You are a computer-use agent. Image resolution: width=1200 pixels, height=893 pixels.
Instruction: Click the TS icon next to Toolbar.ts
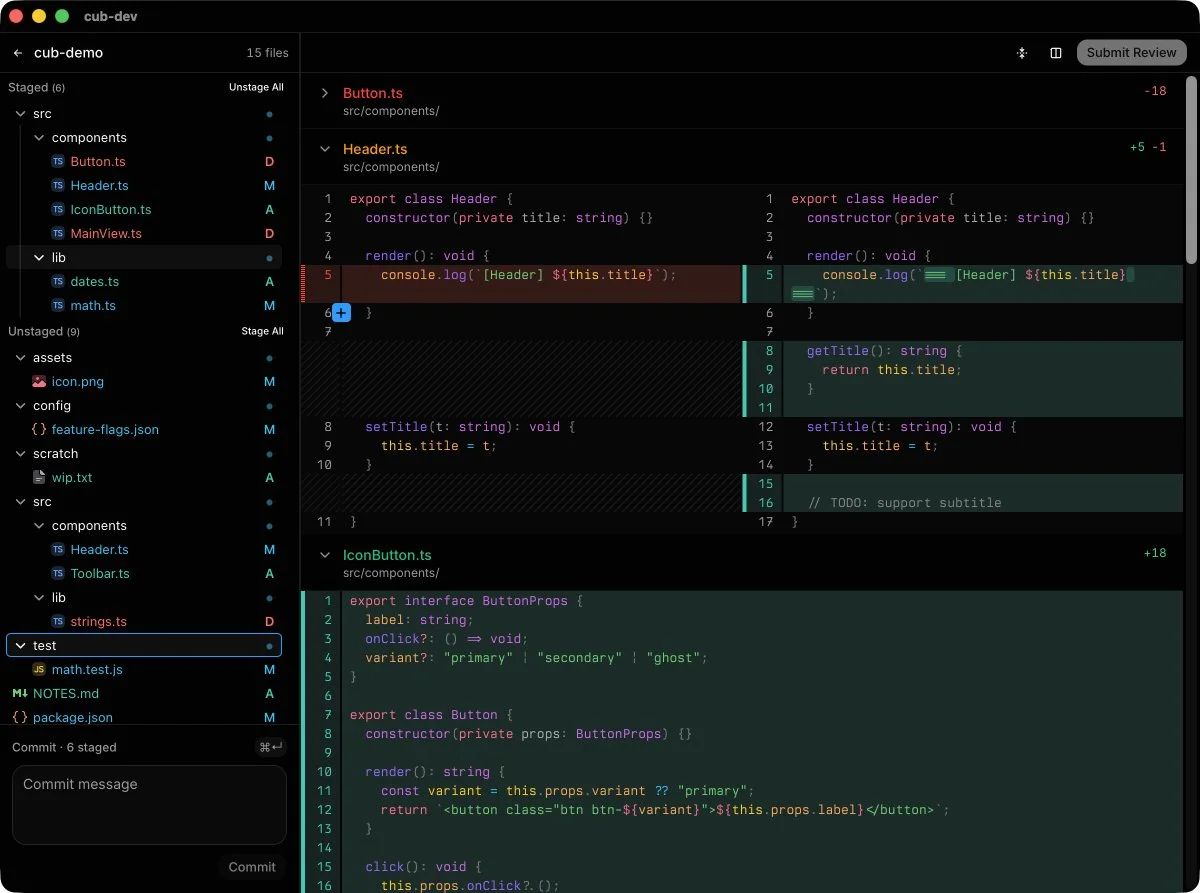(x=58, y=573)
